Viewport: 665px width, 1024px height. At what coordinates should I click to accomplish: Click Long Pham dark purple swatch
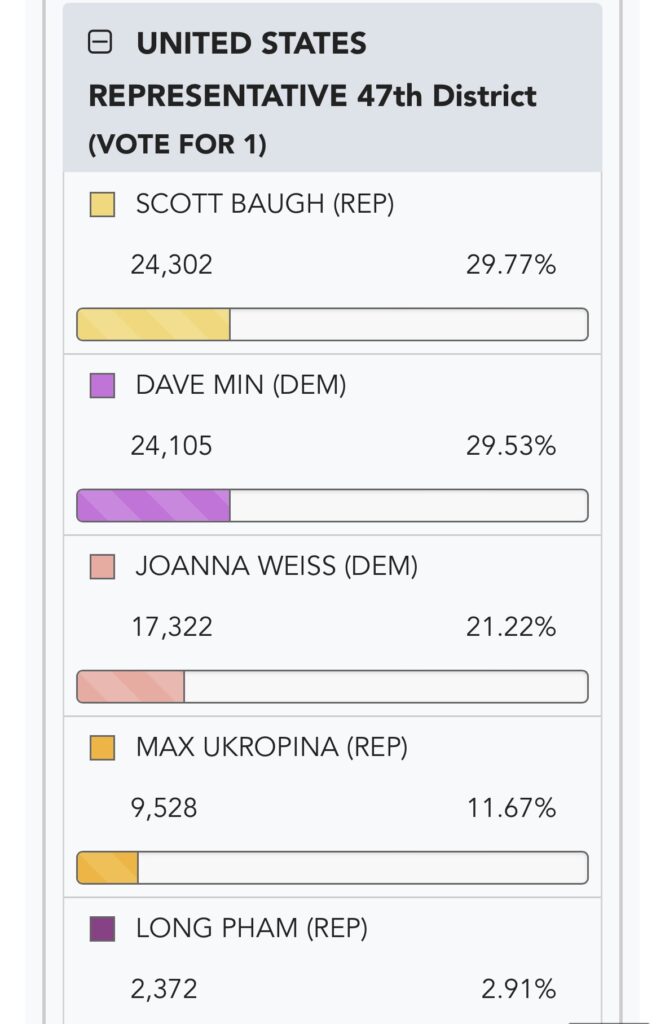click(x=102, y=929)
